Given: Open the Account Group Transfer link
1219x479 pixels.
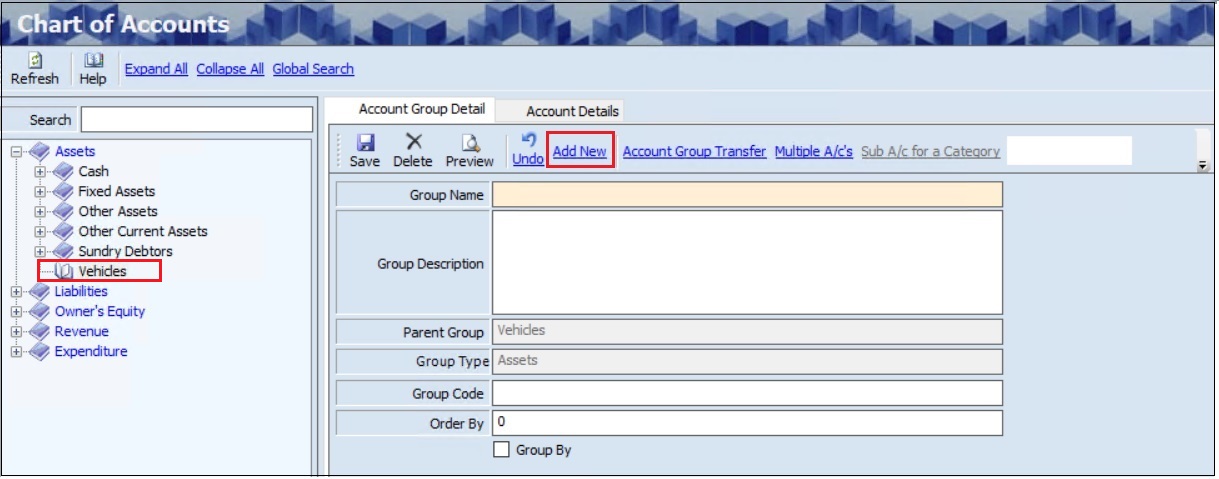Looking at the screenshot, I should pos(694,151).
